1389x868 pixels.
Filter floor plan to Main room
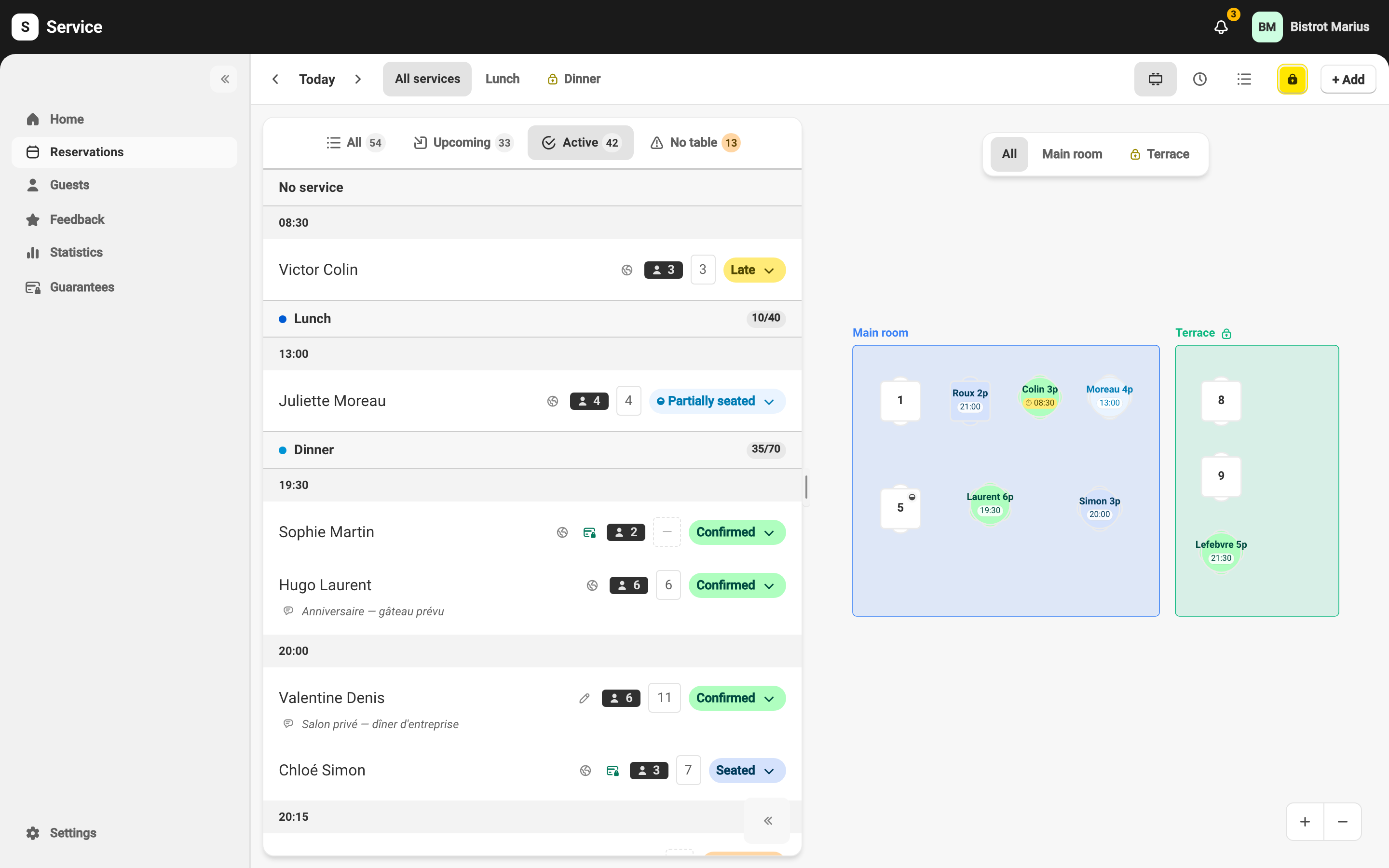click(x=1072, y=154)
